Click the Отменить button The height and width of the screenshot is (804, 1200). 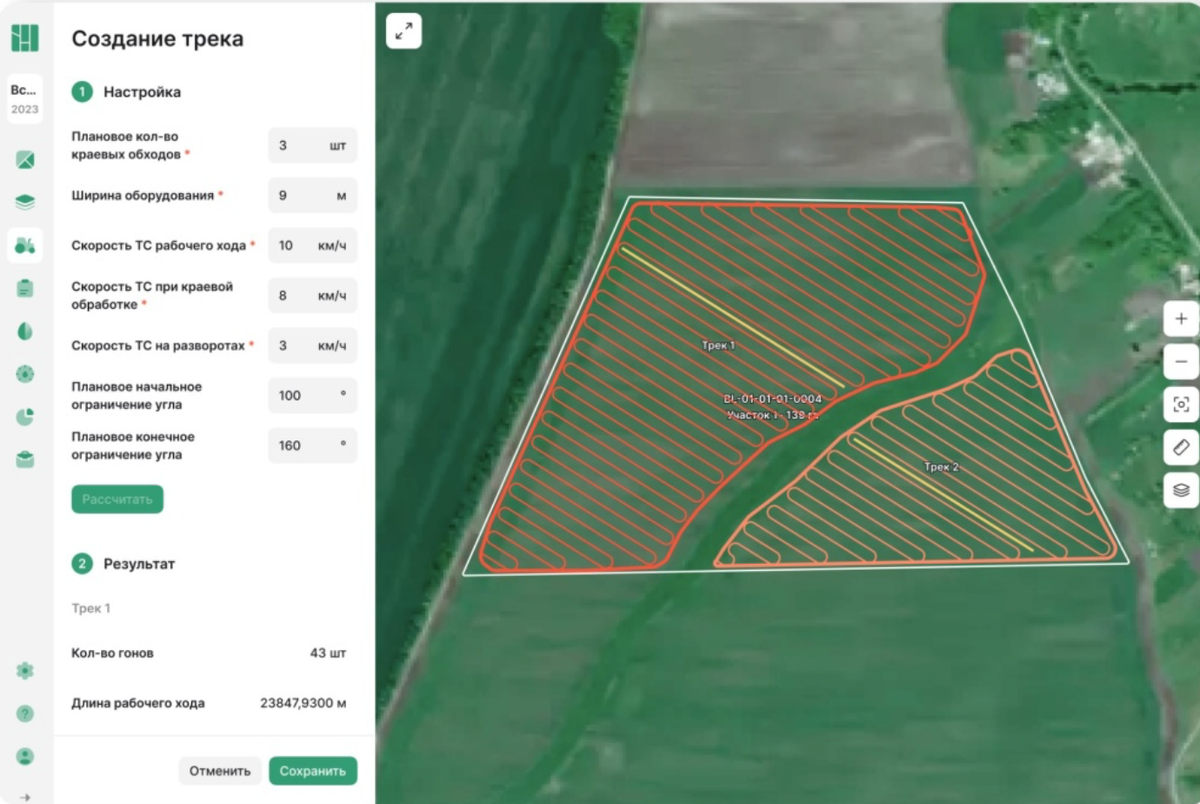220,771
